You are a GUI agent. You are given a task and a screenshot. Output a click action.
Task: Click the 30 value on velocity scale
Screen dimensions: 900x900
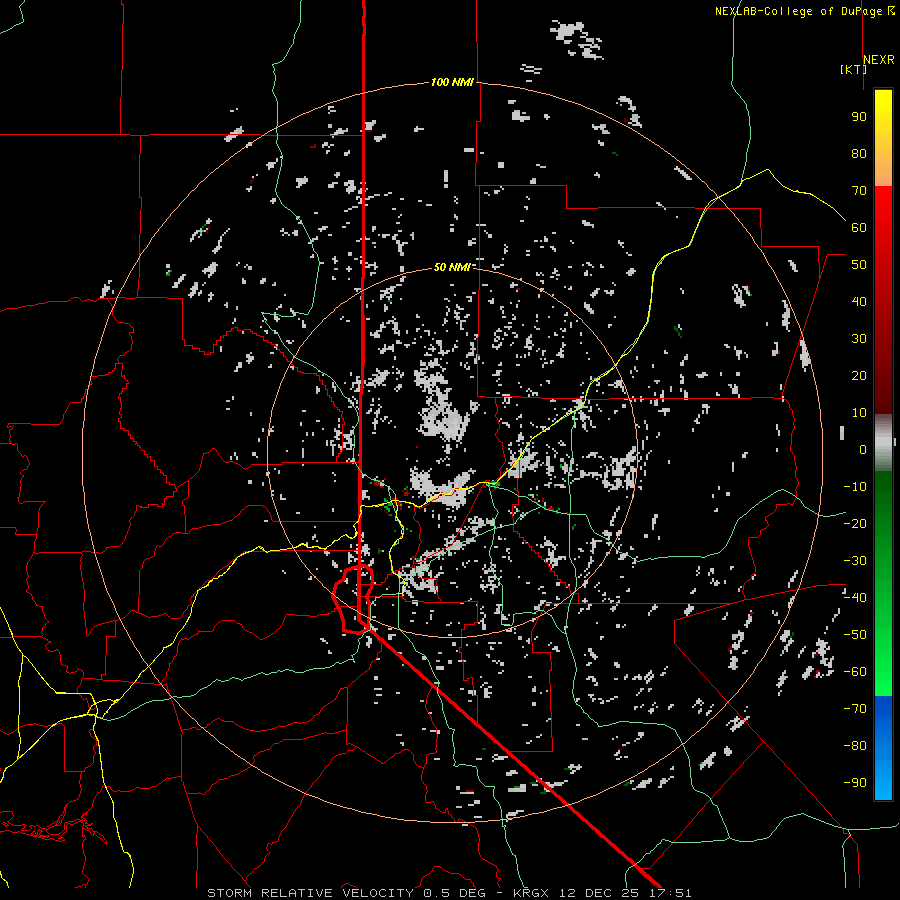(859, 339)
